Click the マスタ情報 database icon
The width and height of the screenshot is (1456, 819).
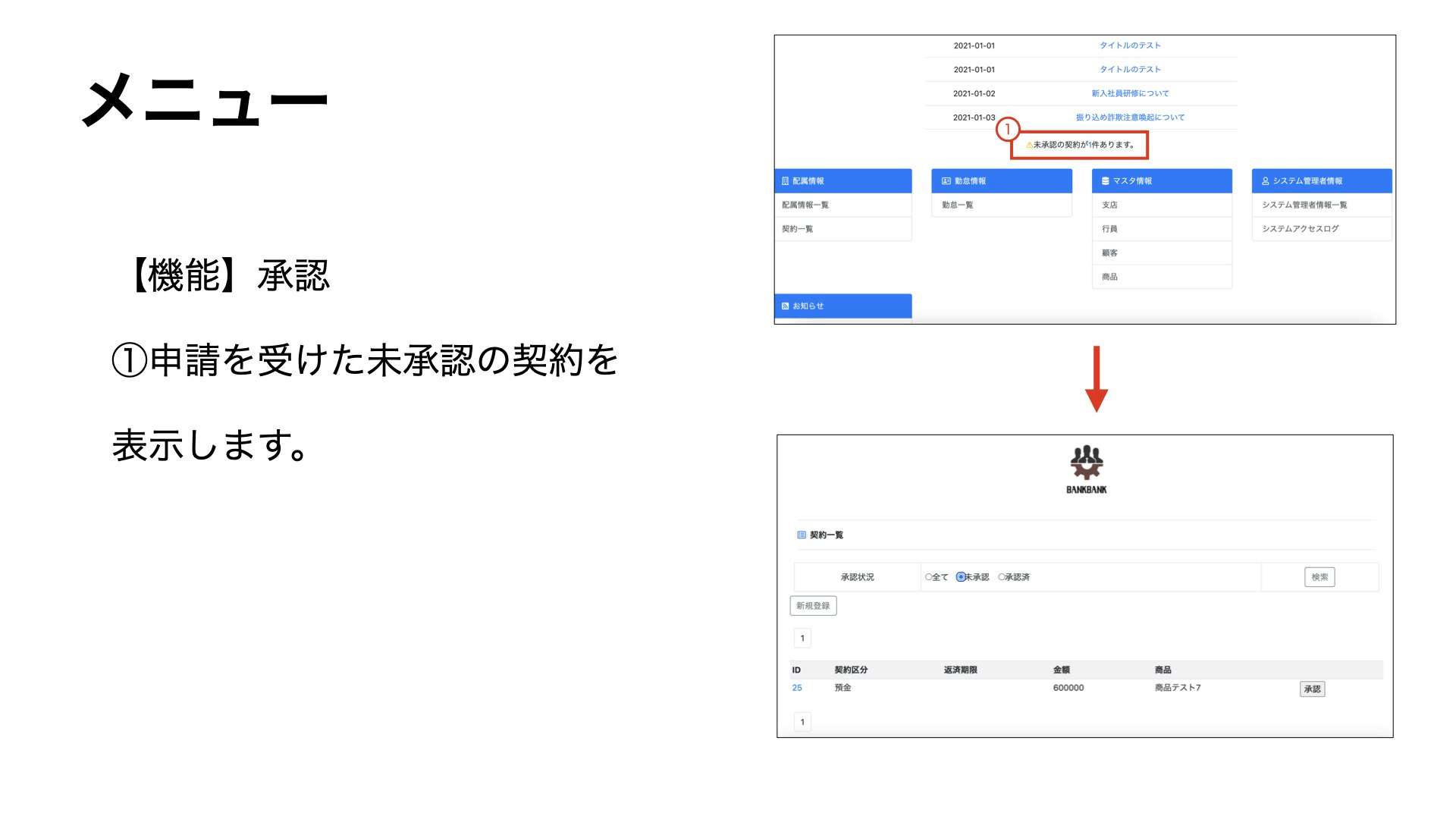tap(1104, 181)
